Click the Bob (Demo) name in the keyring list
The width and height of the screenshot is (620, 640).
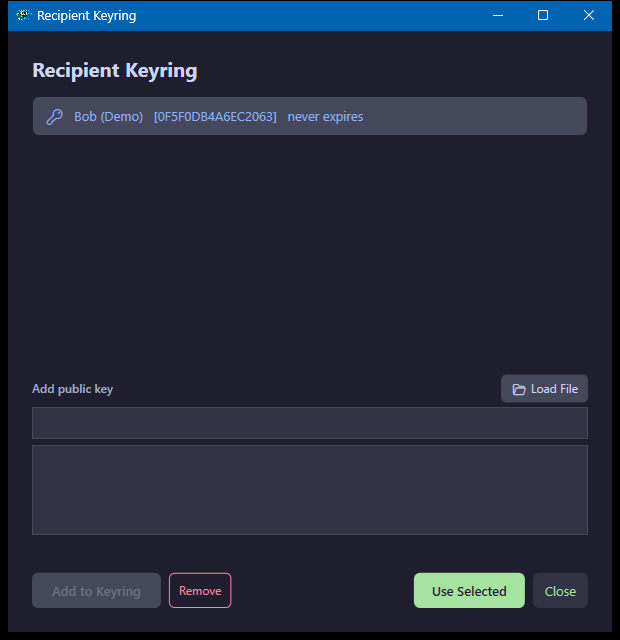click(108, 117)
